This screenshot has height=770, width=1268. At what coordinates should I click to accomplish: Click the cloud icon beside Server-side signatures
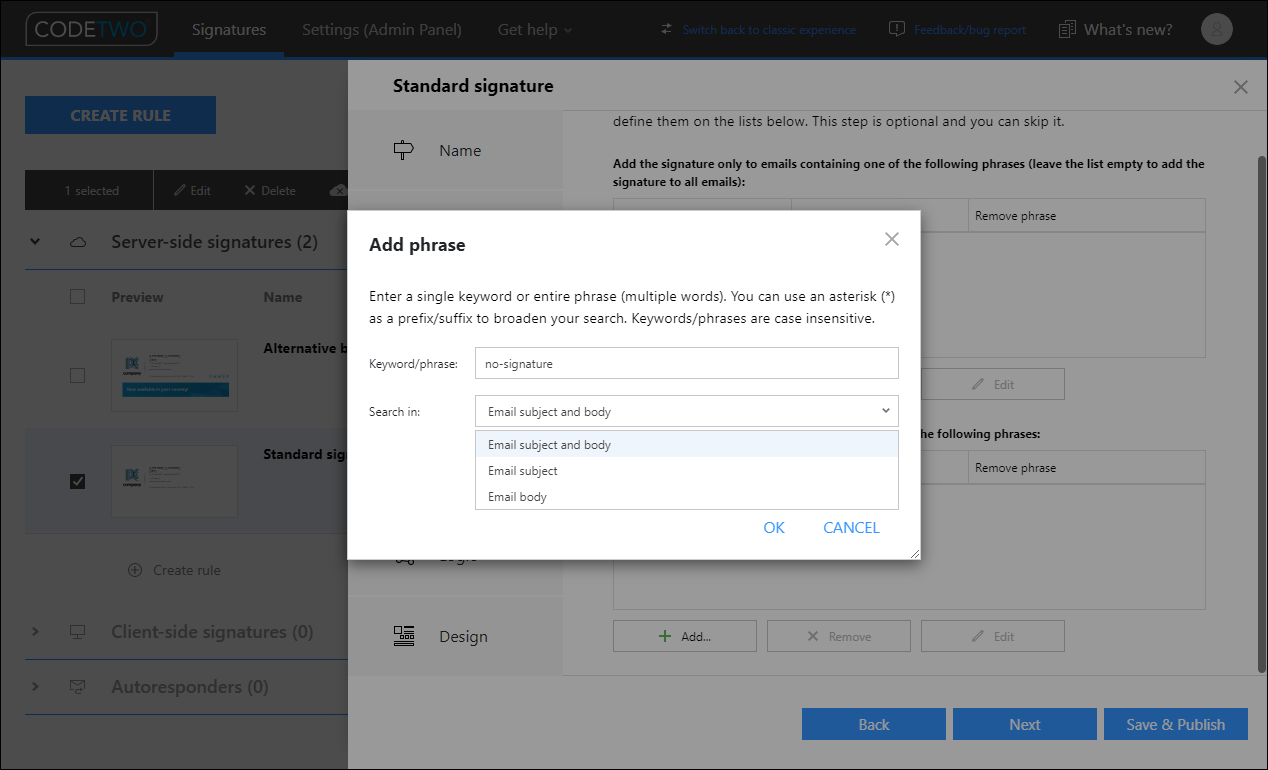[78, 242]
